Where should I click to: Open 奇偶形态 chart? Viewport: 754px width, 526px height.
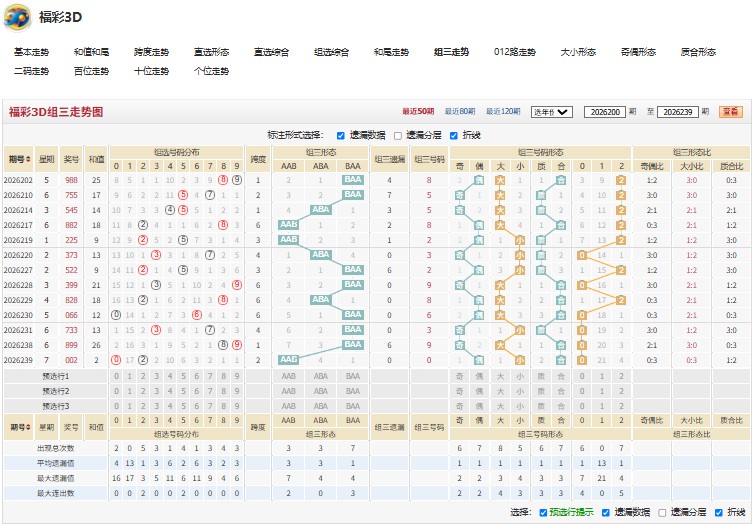[x=639, y=52]
